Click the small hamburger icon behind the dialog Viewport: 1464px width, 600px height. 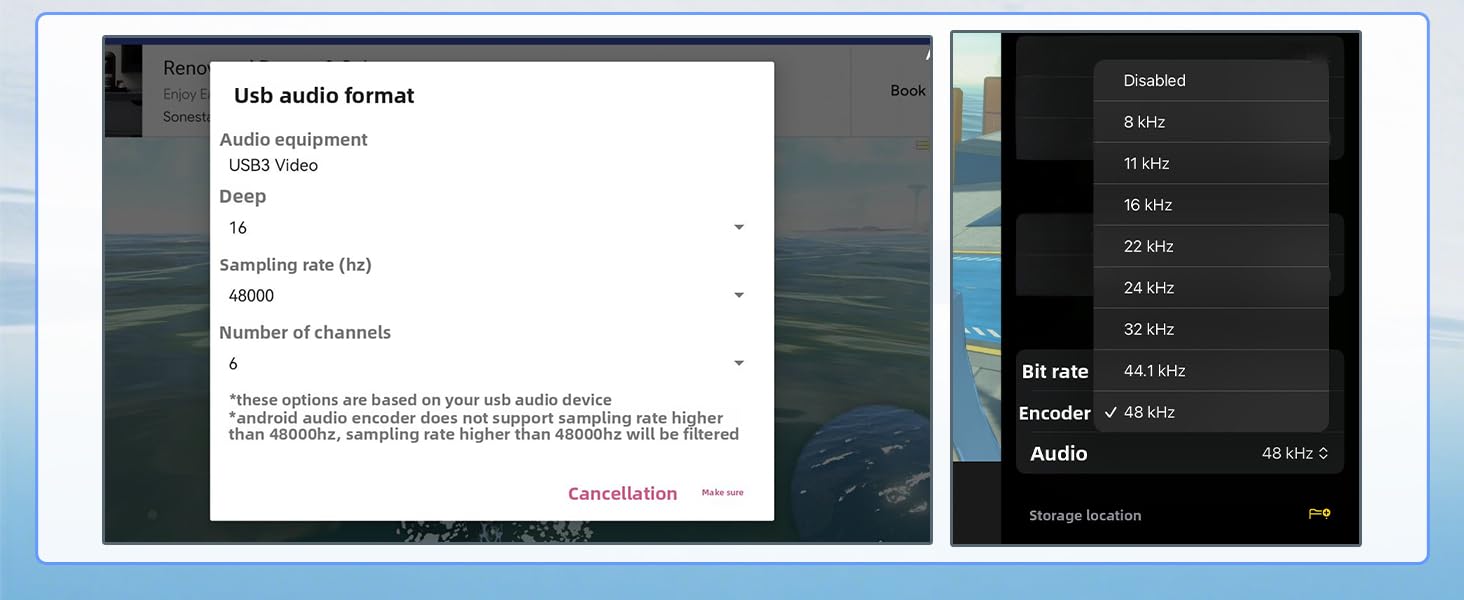click(922, 146)
